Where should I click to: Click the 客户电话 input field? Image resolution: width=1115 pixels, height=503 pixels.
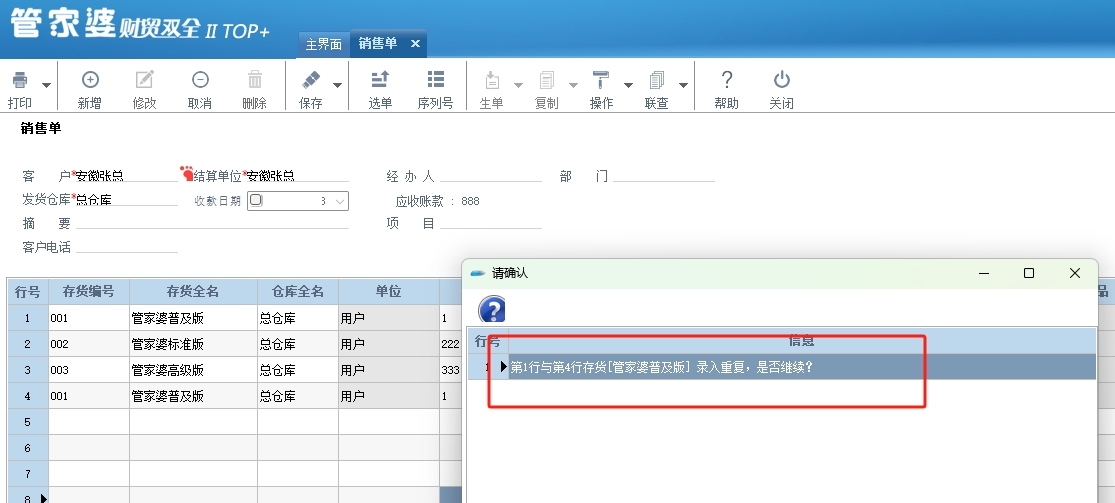[127, 247]
